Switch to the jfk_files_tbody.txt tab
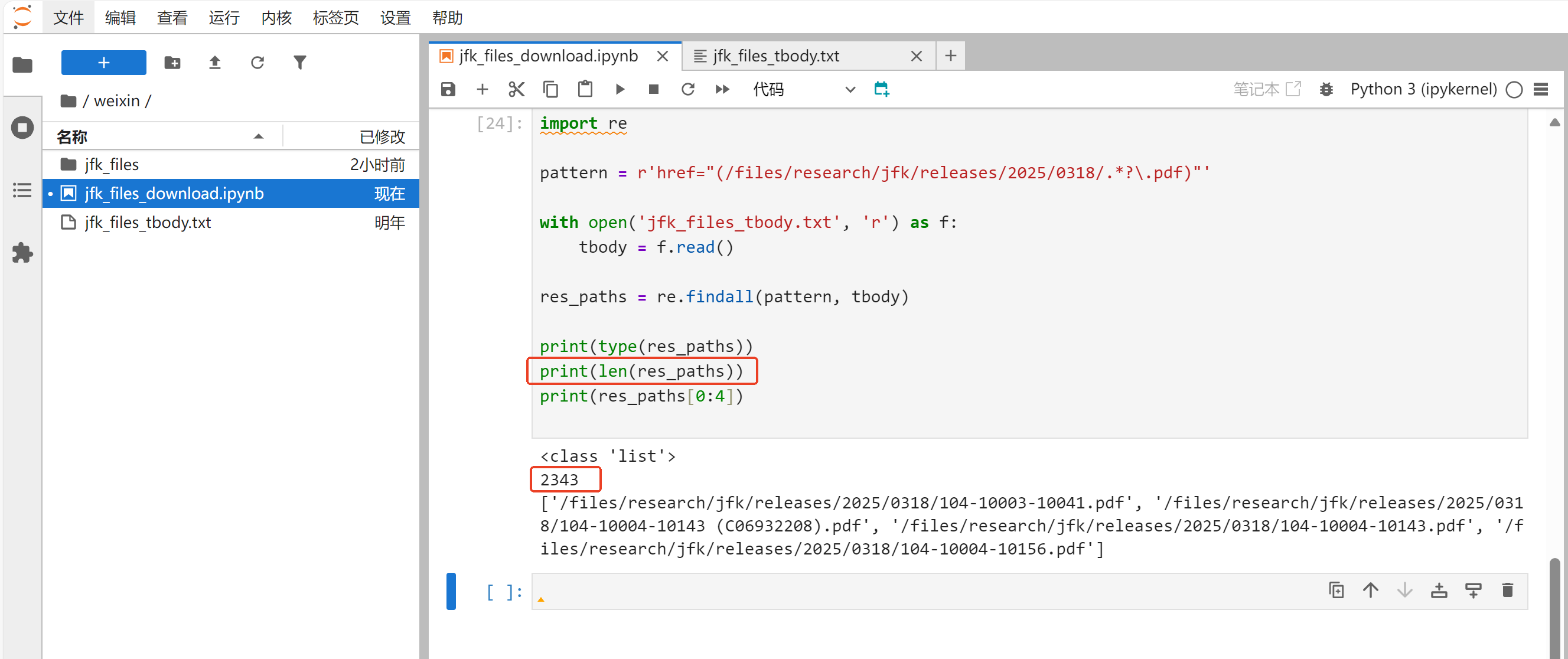The height and width of the screenshot is (659, 1568). click(776, 56)
